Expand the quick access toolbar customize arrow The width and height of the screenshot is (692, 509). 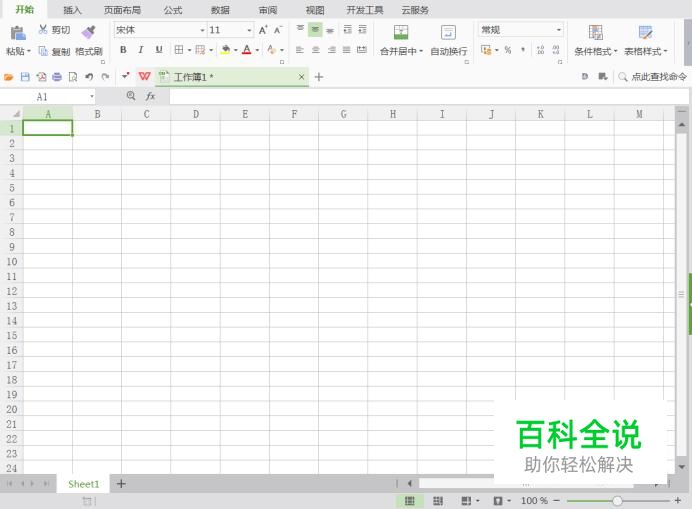[125, 76]
